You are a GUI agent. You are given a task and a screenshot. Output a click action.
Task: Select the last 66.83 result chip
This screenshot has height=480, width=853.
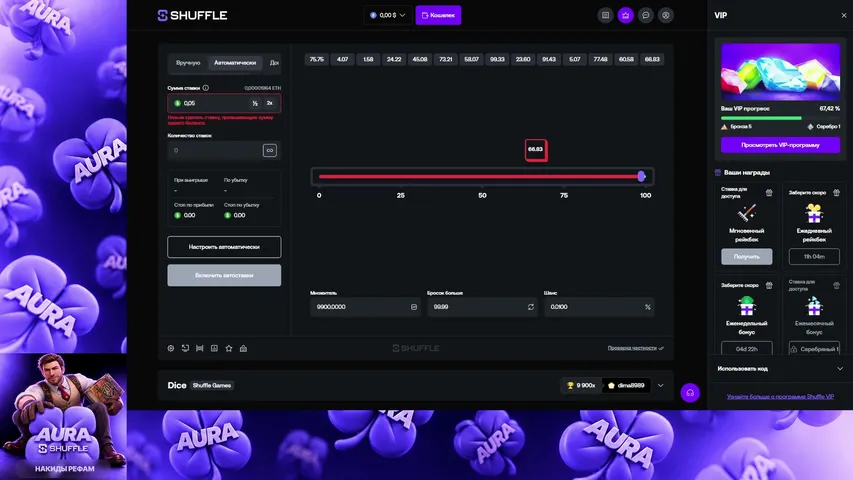(652, 59)
